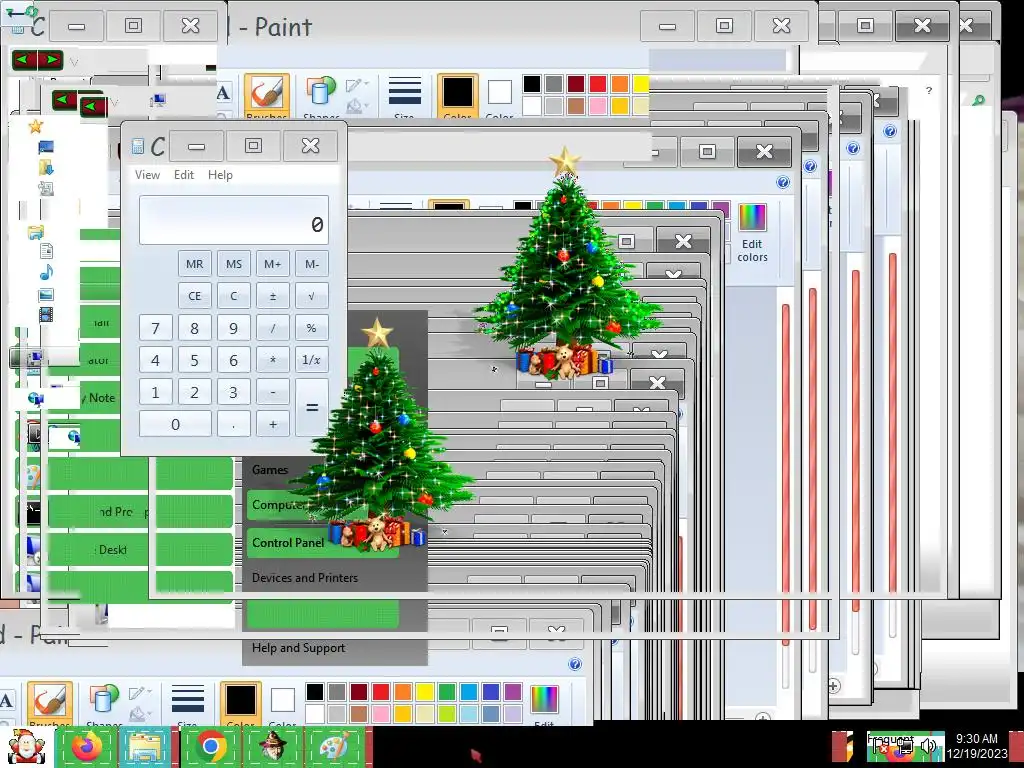Click Calculator MR button
1024x768 pixels.
point(195,264)
